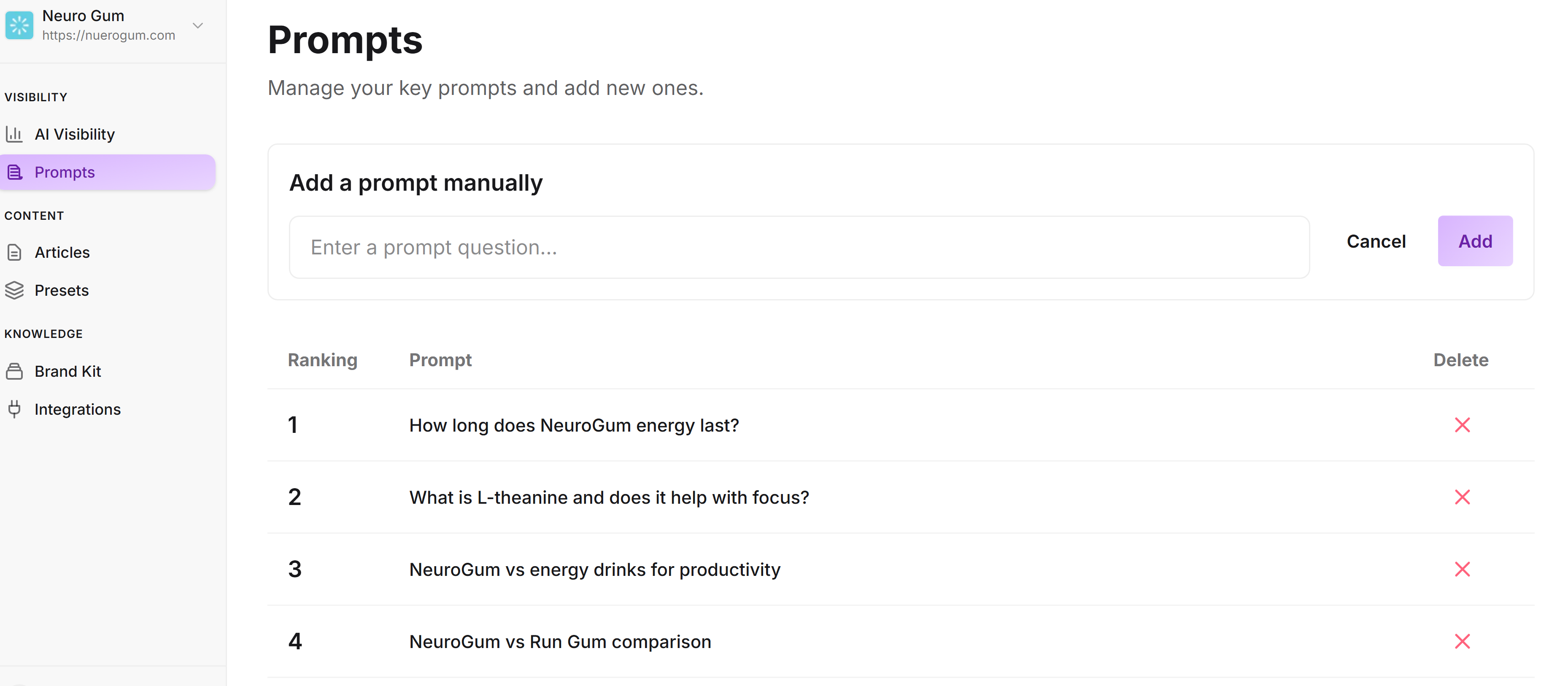1568x686 pixels.
Task: Delete the "How long does NeuroGum energy last?" prompt
Action: (x=1463, y=425)
